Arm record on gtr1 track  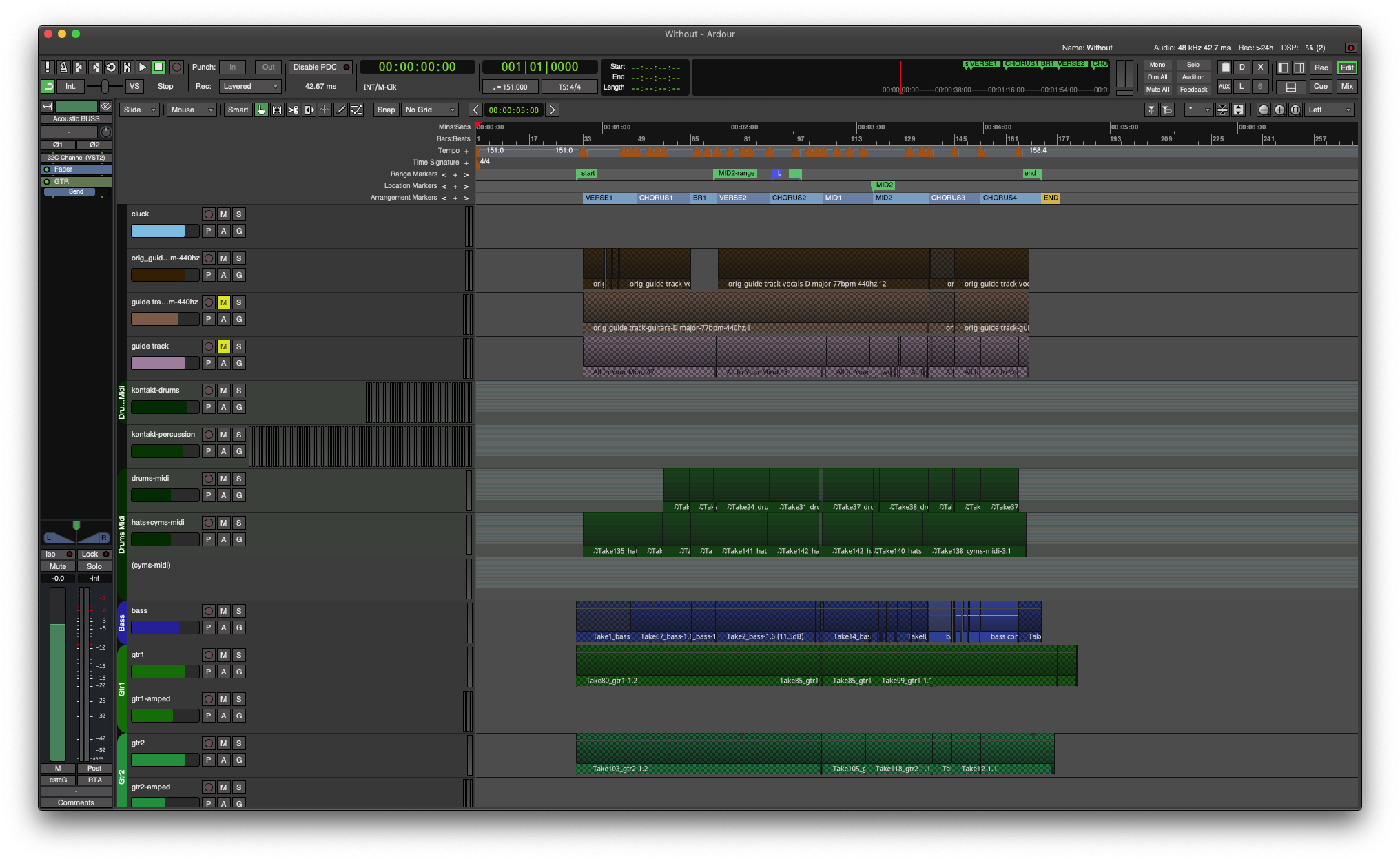tap(209, 655)
